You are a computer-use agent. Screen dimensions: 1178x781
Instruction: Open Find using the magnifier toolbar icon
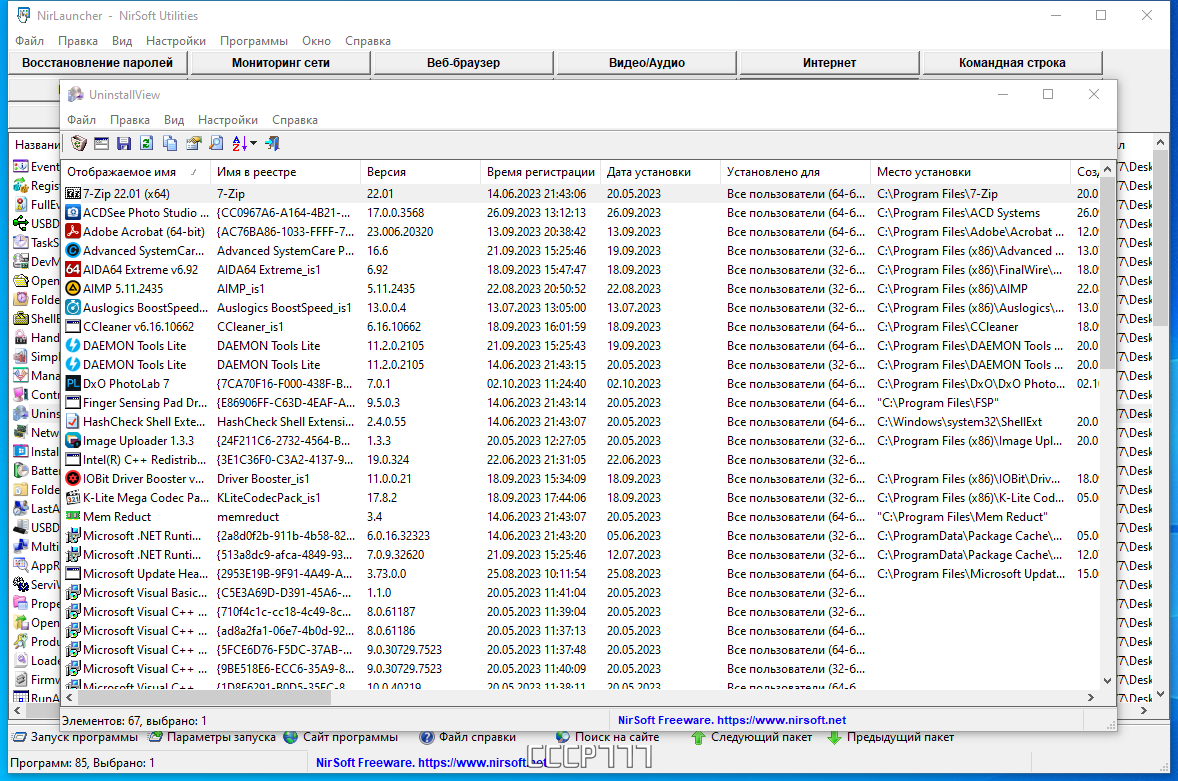(216, 143)
